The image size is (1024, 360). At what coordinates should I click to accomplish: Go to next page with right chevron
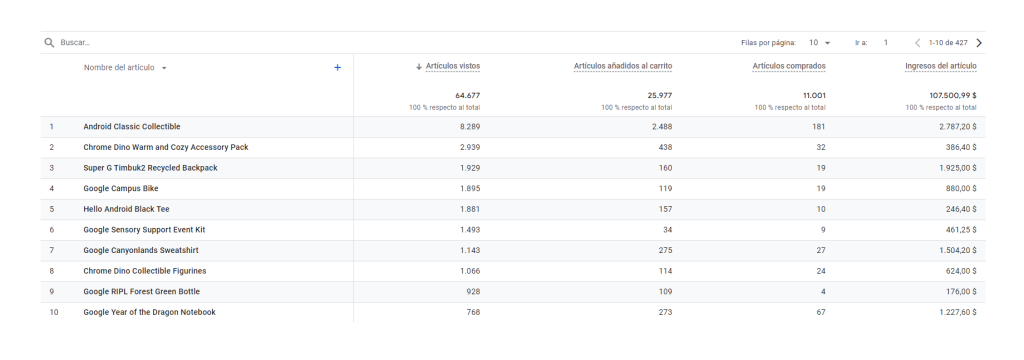(978, 42)
